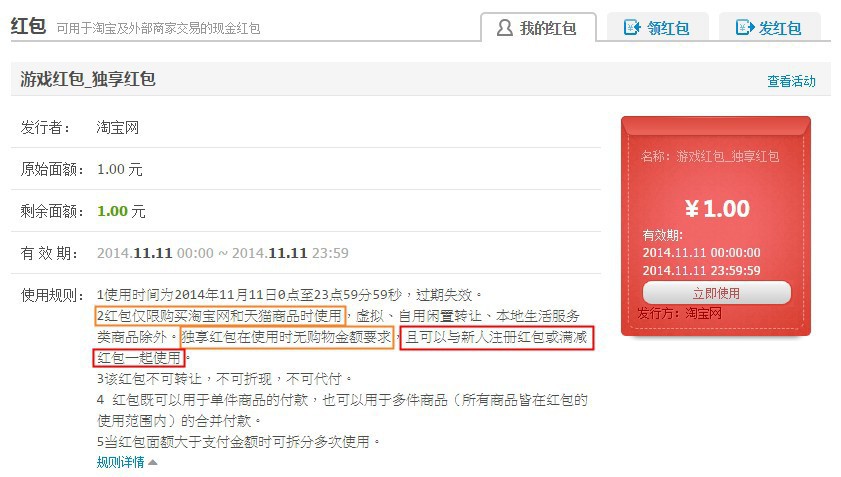
Task: Open the 查看活动 link
Action: click(x=791, y=81)
